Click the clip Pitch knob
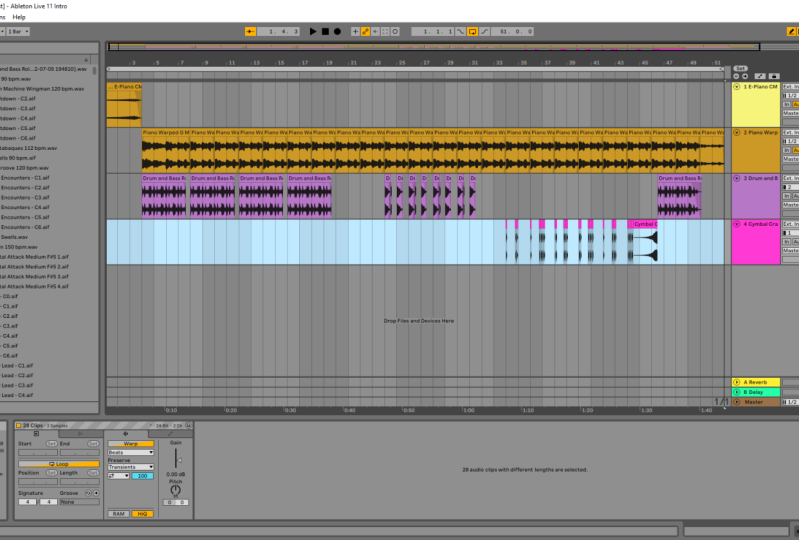 click(175, 490)
